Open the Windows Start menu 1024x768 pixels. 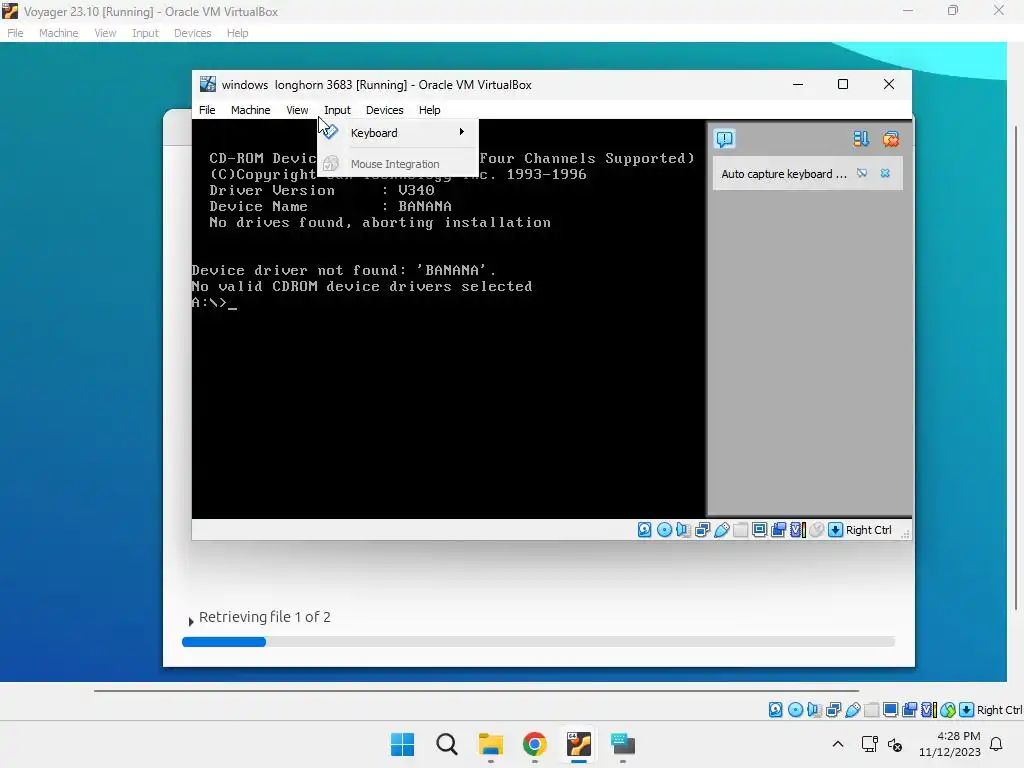pos(402,744)
